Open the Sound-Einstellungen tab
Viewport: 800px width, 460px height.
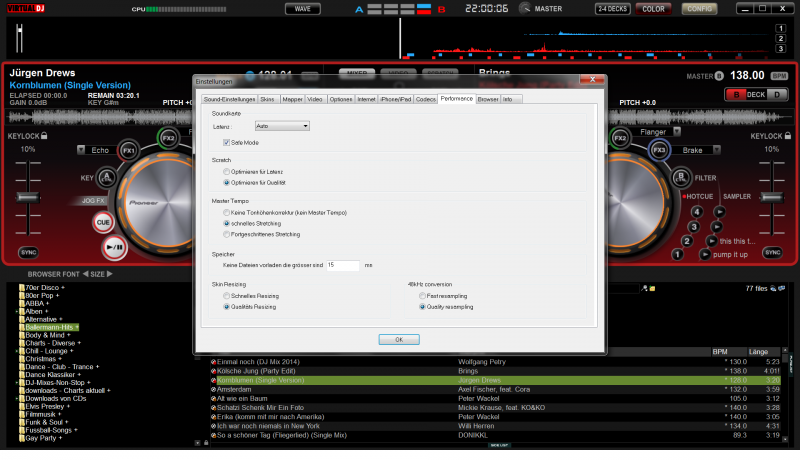click(x=230, y=99)
